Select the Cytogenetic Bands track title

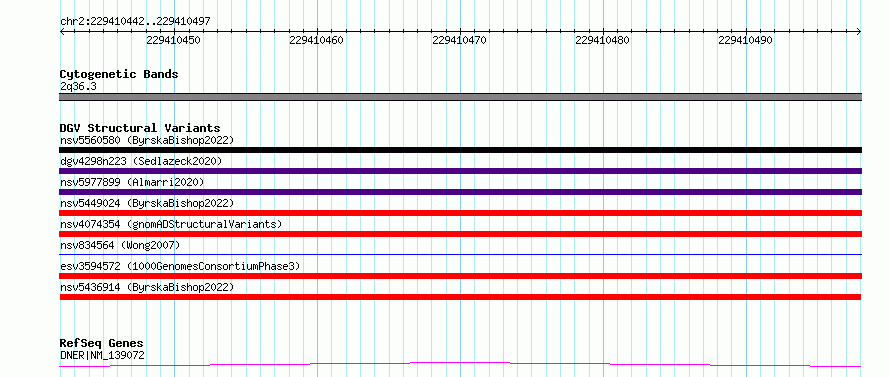tap(119, 74)
